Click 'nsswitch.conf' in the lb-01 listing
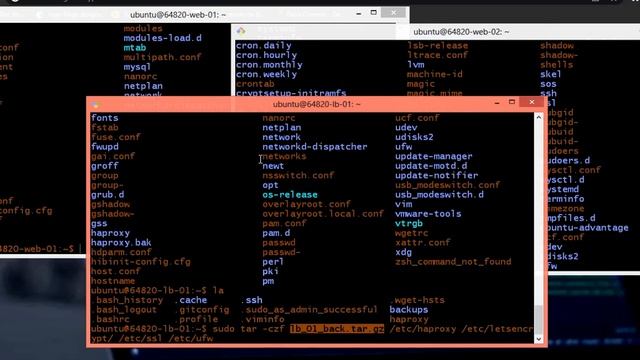Viewport: 640px width, 360px height. point(298,176)
